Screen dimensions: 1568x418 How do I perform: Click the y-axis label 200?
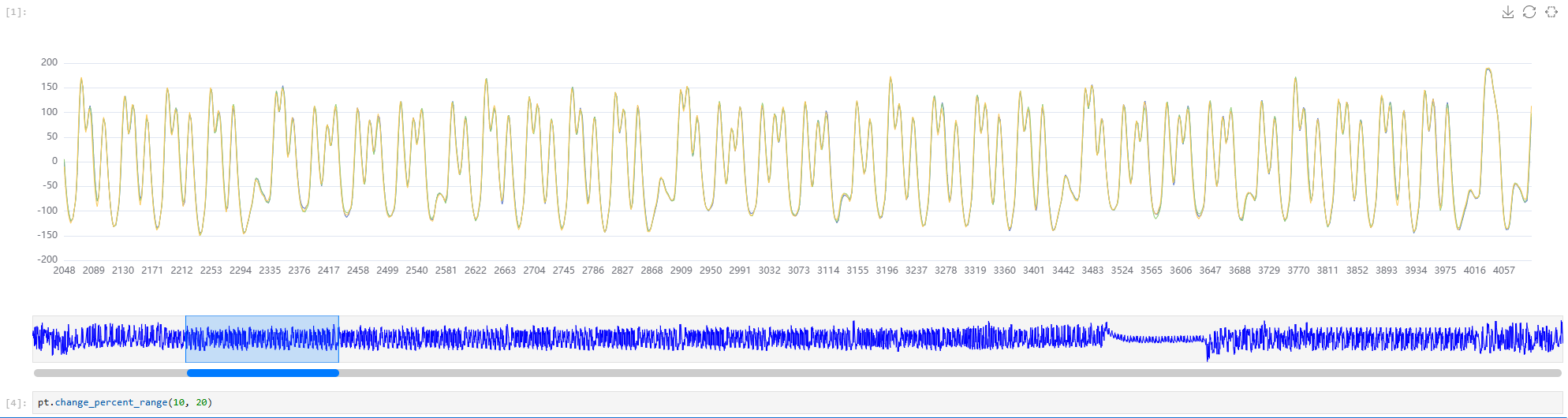pos(49,62)
